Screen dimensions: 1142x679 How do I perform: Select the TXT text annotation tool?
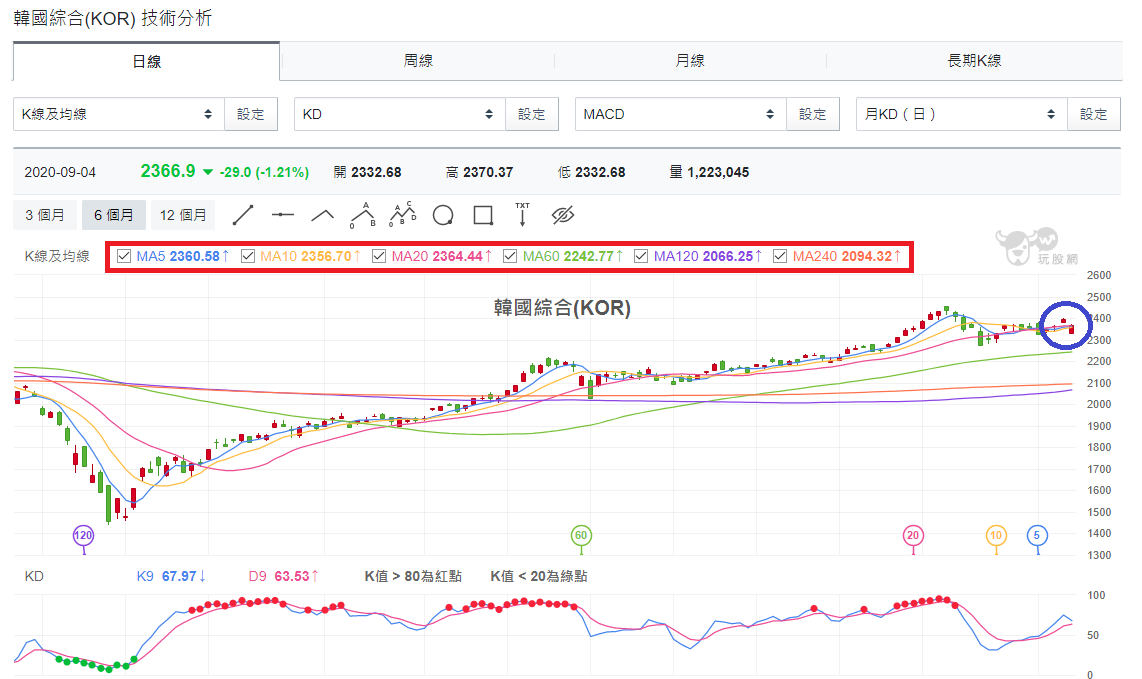[522, 215]
